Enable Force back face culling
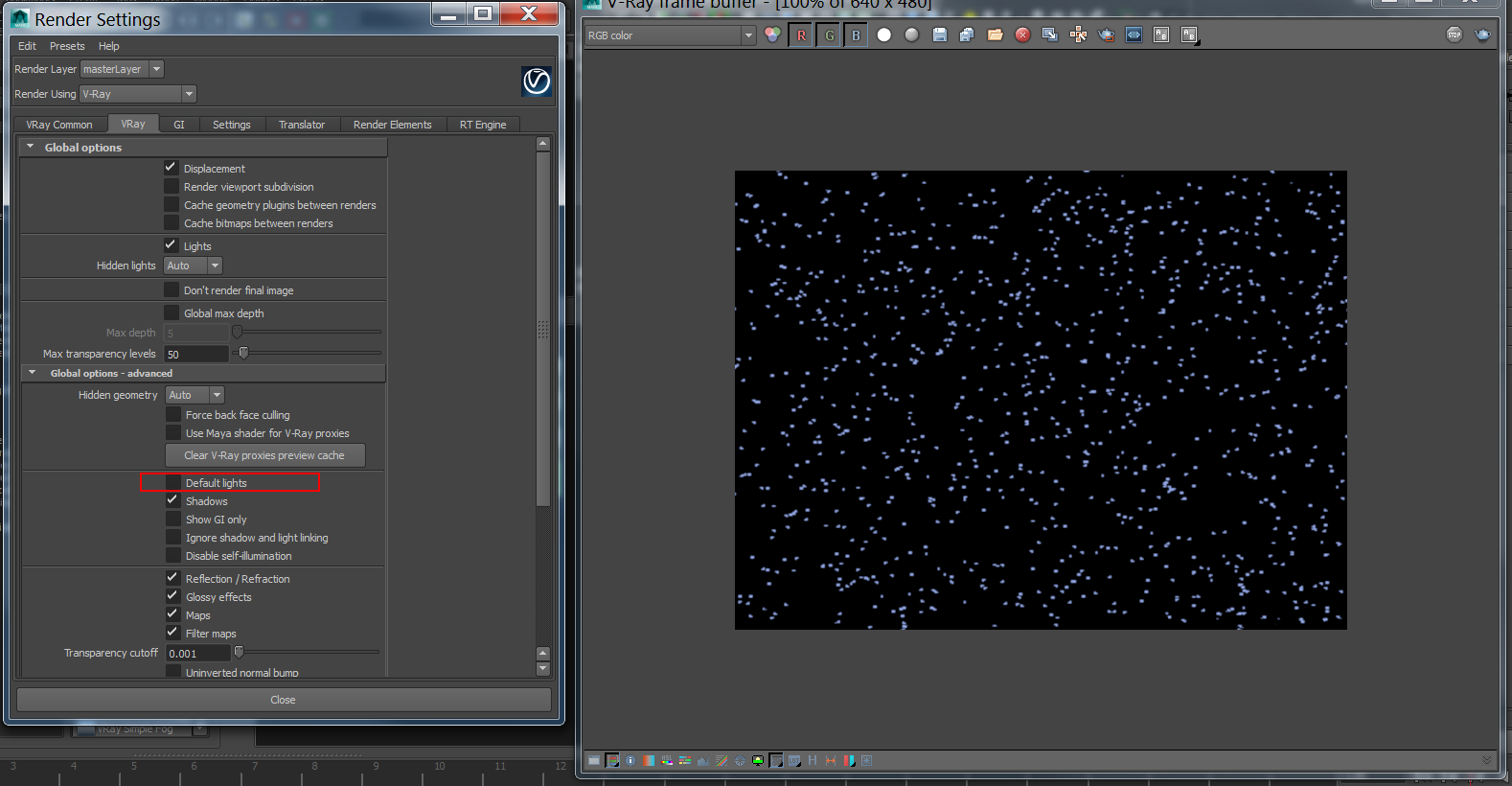The width and height of the screenshot is (1512, 786). (173, 414)
